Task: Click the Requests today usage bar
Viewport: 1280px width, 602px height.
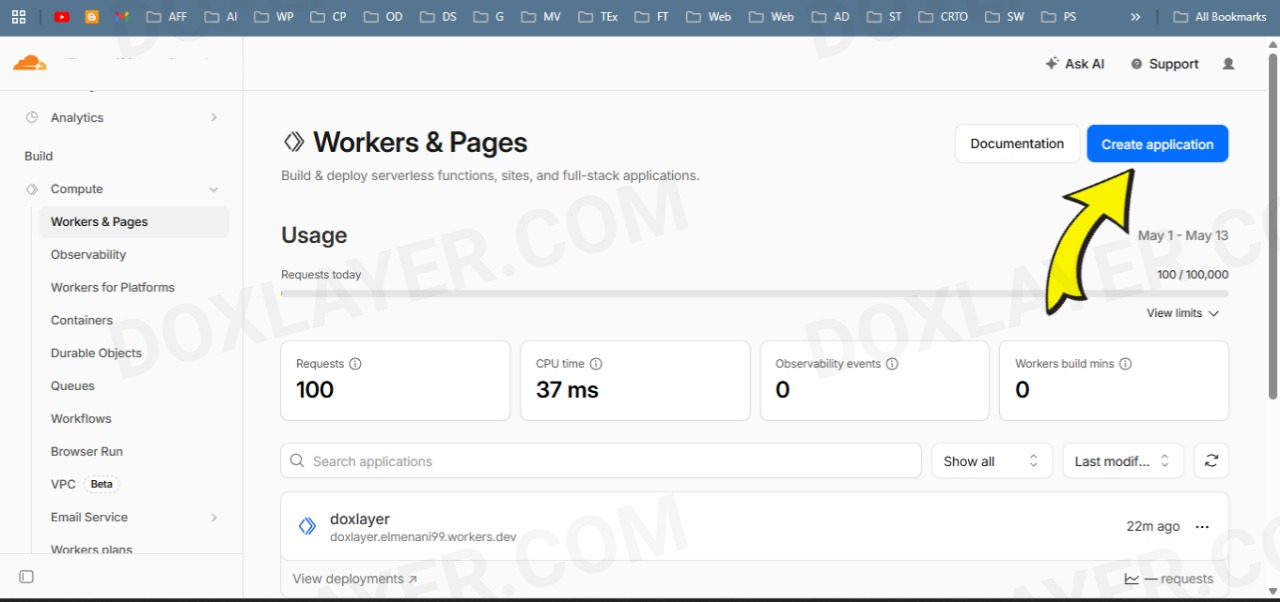Action: [755, 294]
